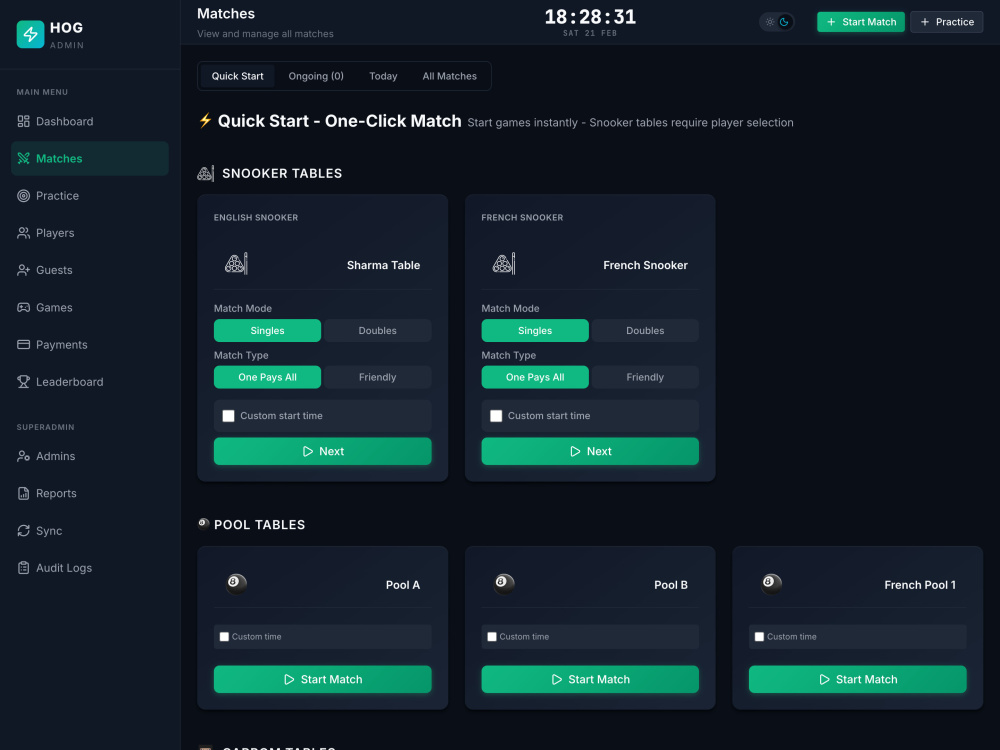Check Custom time for Pool A

224,636
